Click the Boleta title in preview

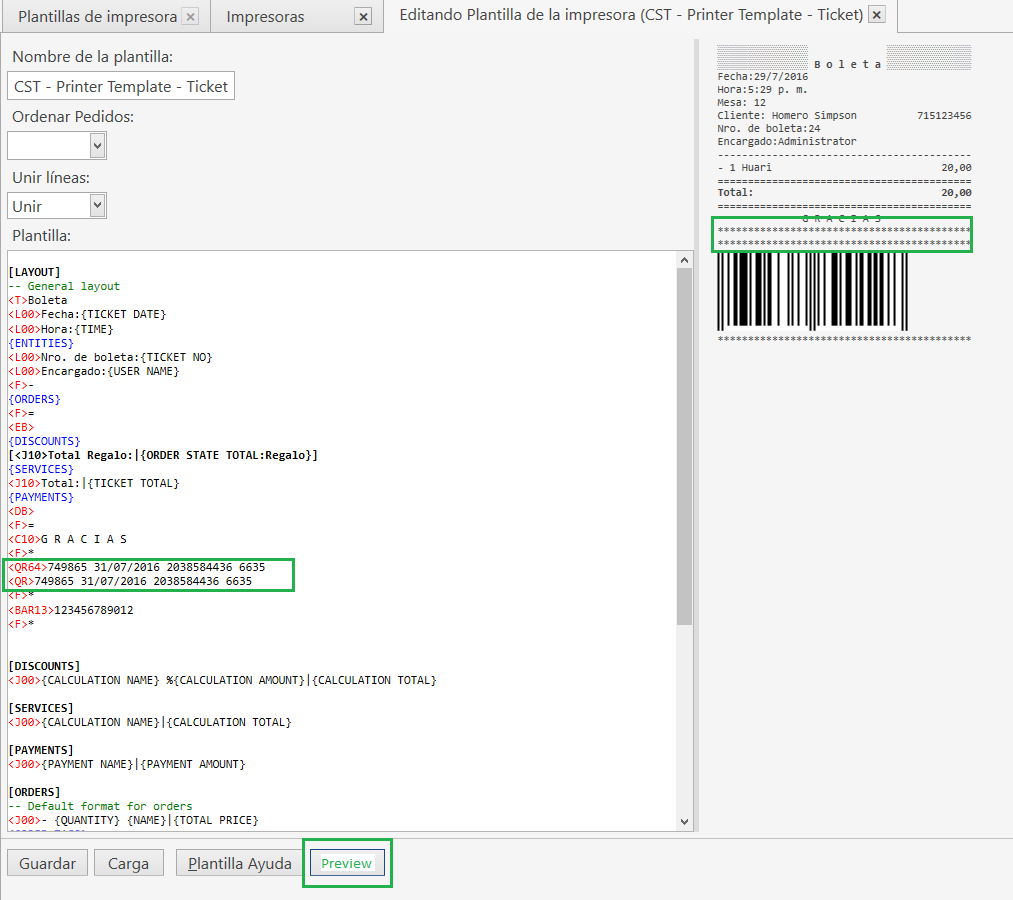click(x=847, y=64)
